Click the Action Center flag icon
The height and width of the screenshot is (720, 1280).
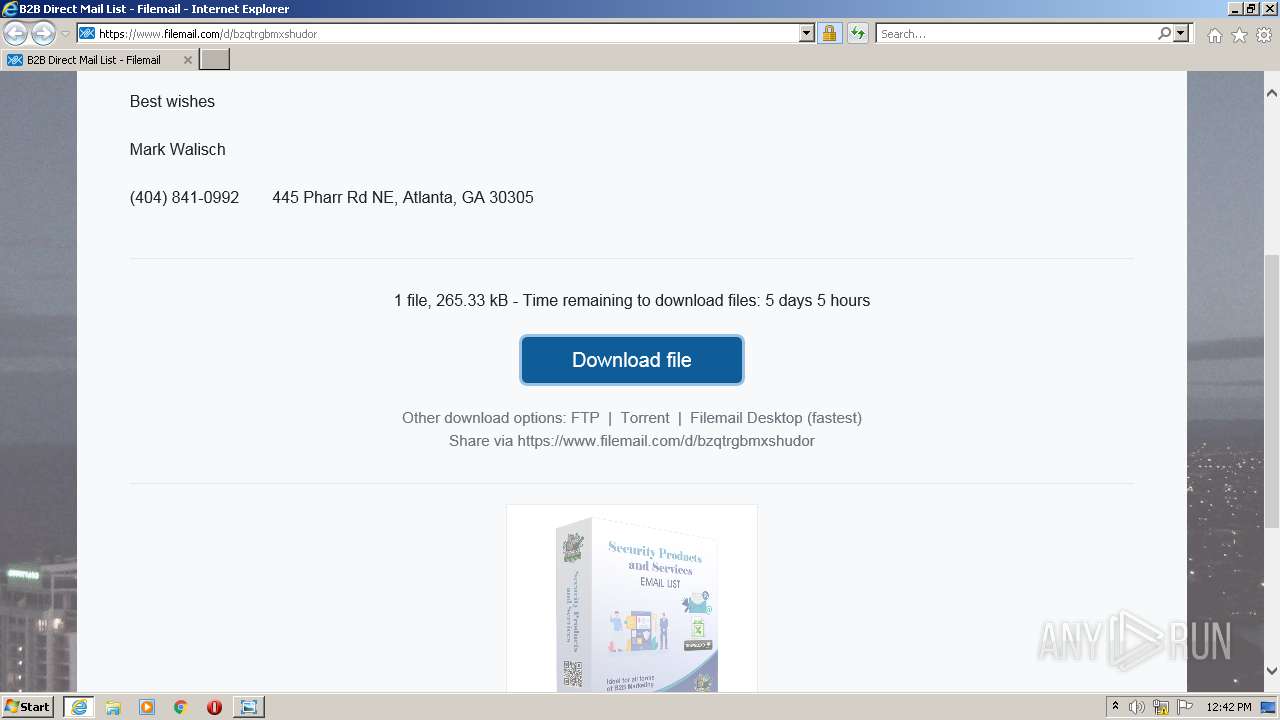pos(1185,707)
